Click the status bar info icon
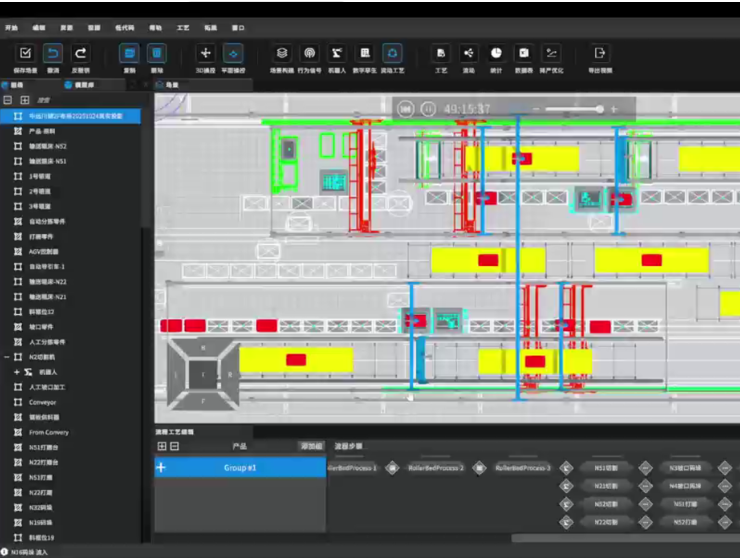The image size is (740, 560). (x=4, y=552)
